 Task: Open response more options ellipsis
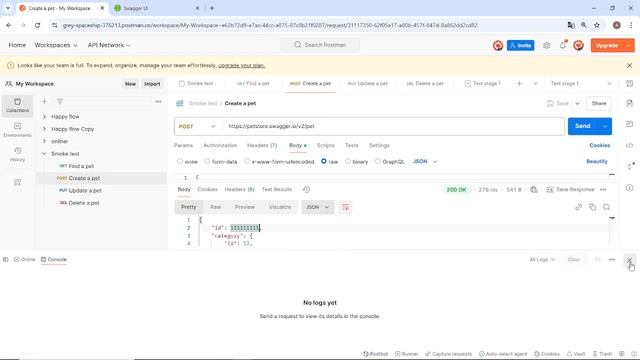603,189
